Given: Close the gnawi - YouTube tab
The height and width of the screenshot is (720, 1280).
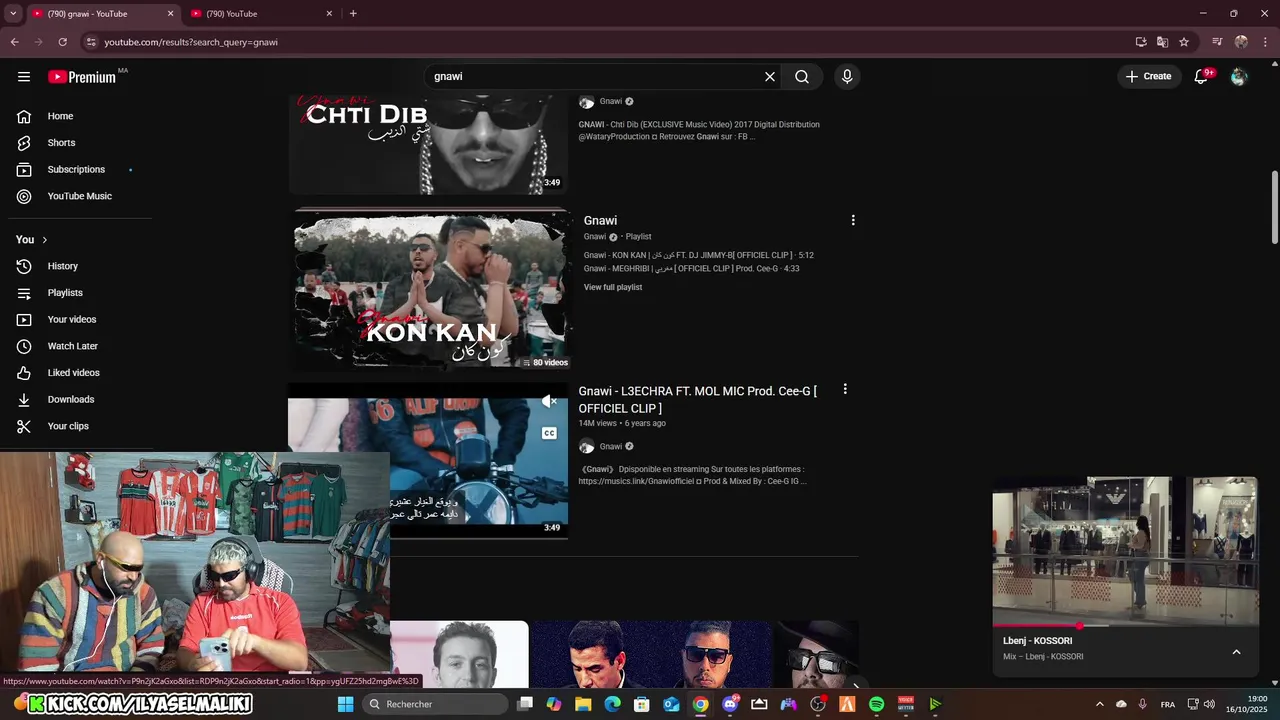Looking at the screenshot, I should (x=170, y=14).
